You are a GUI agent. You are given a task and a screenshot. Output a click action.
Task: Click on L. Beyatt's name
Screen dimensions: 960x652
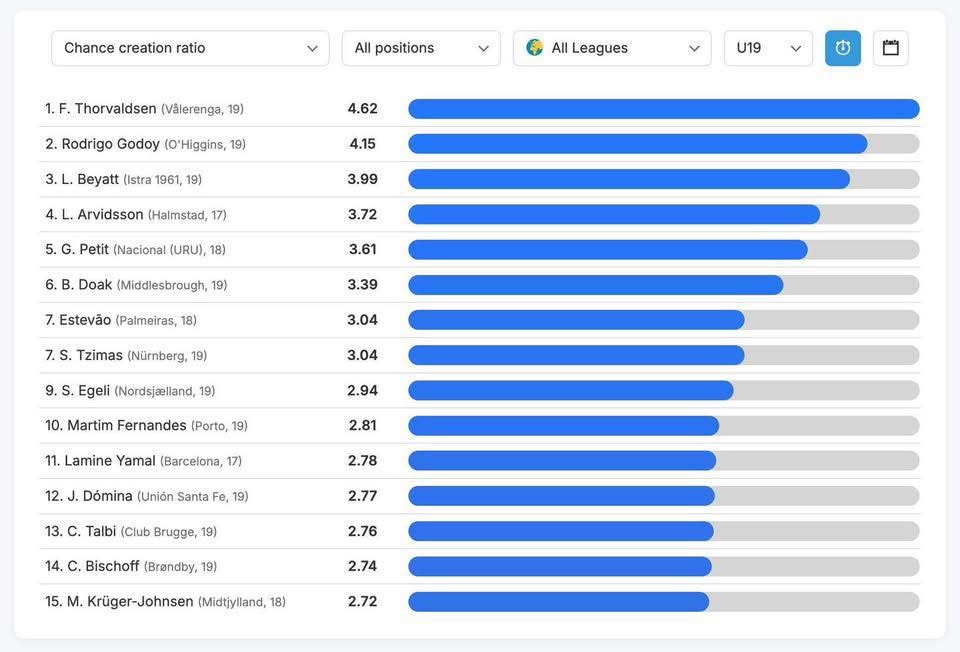90,179
